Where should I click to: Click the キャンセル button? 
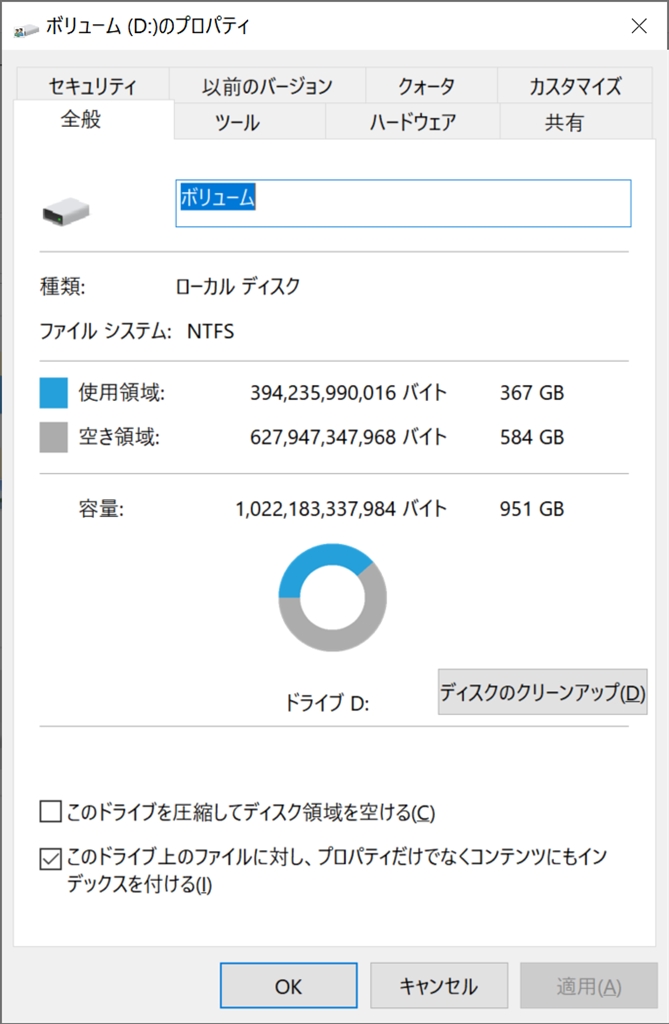439,985
